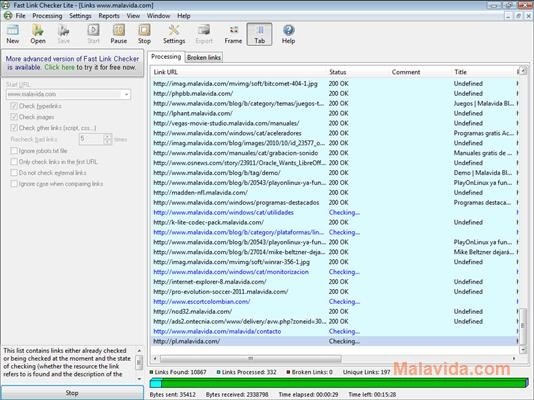Select the windows/cat/monitorizacion link row
This screenshot has width=534, height=400.
tap(334, 272)
